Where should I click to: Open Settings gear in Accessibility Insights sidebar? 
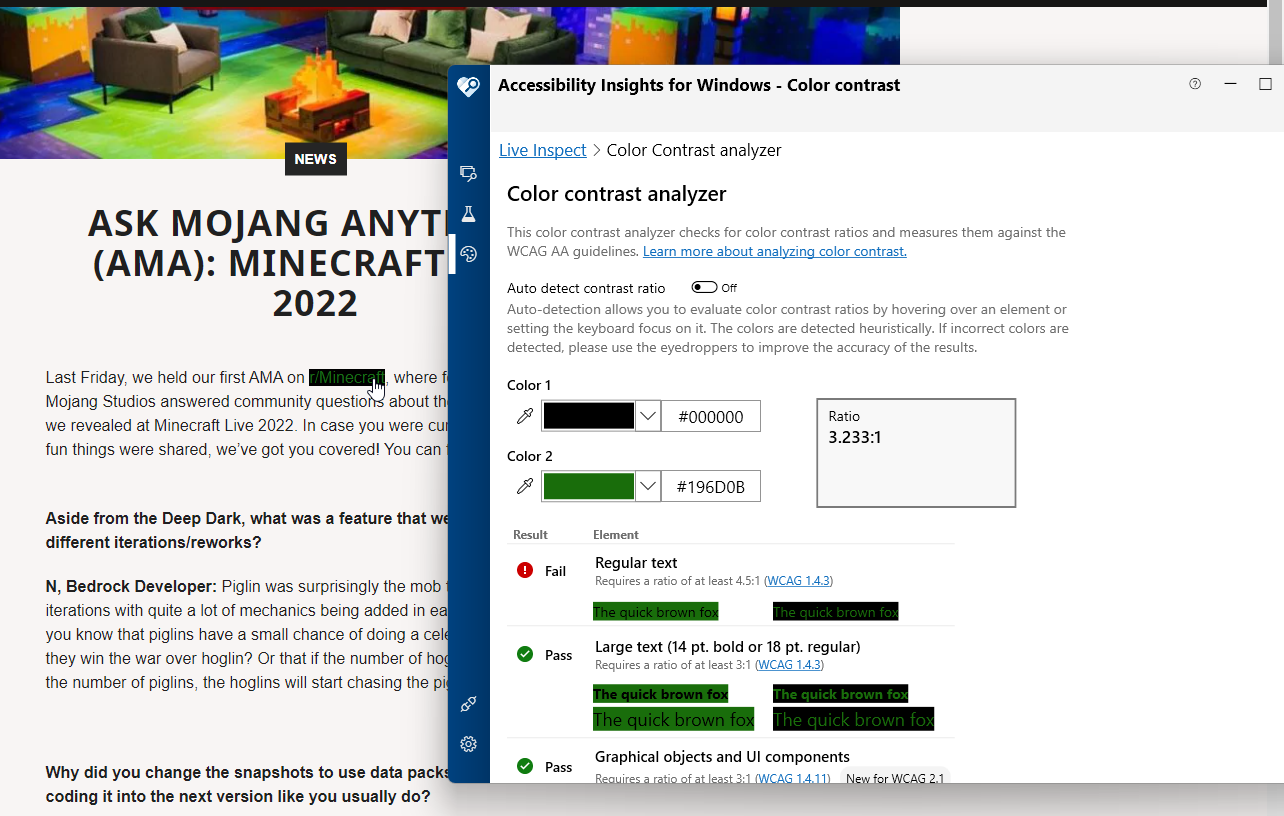point(468,744)
